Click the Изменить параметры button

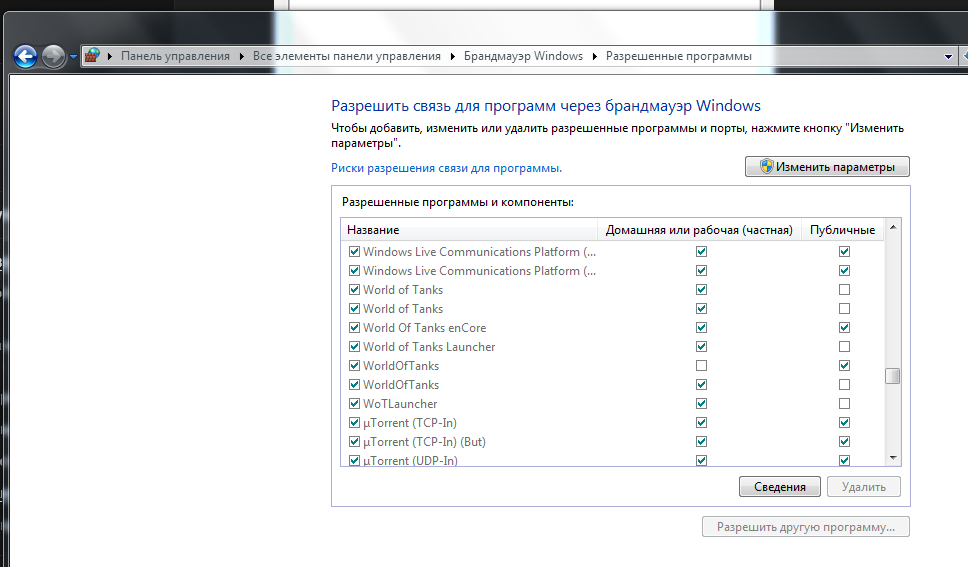[827, 167]
